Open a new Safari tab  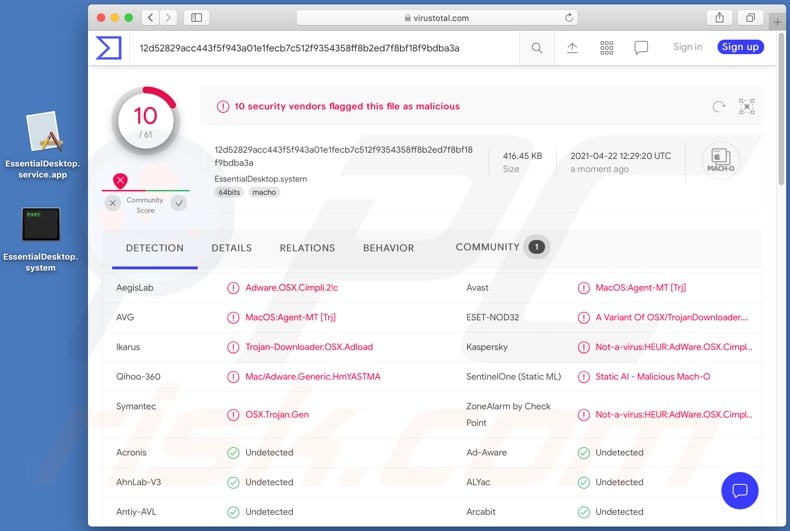777,22
